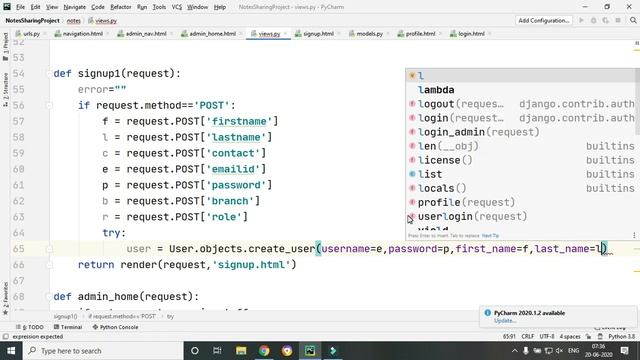Click the Run triangle icon in toolbar
Screen dimensions: 640x360
(x=581, y=20)
